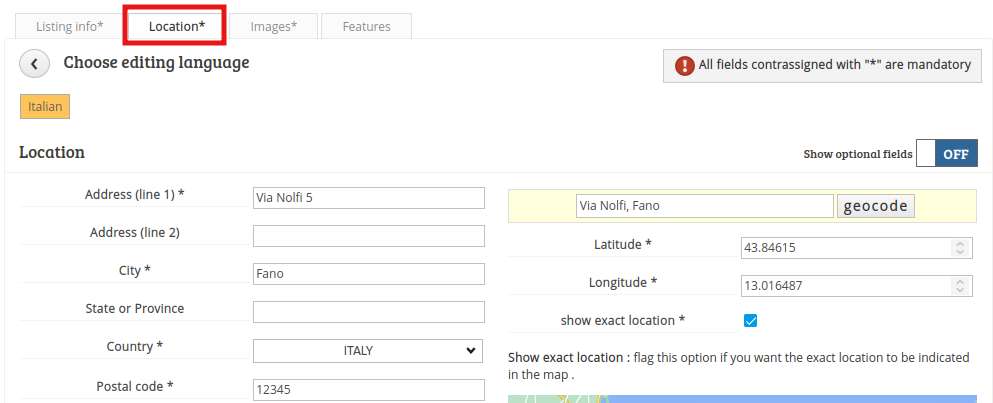Click the State or Province field
Viewport: 993px width, 403px height.
(x=369, y=312)
